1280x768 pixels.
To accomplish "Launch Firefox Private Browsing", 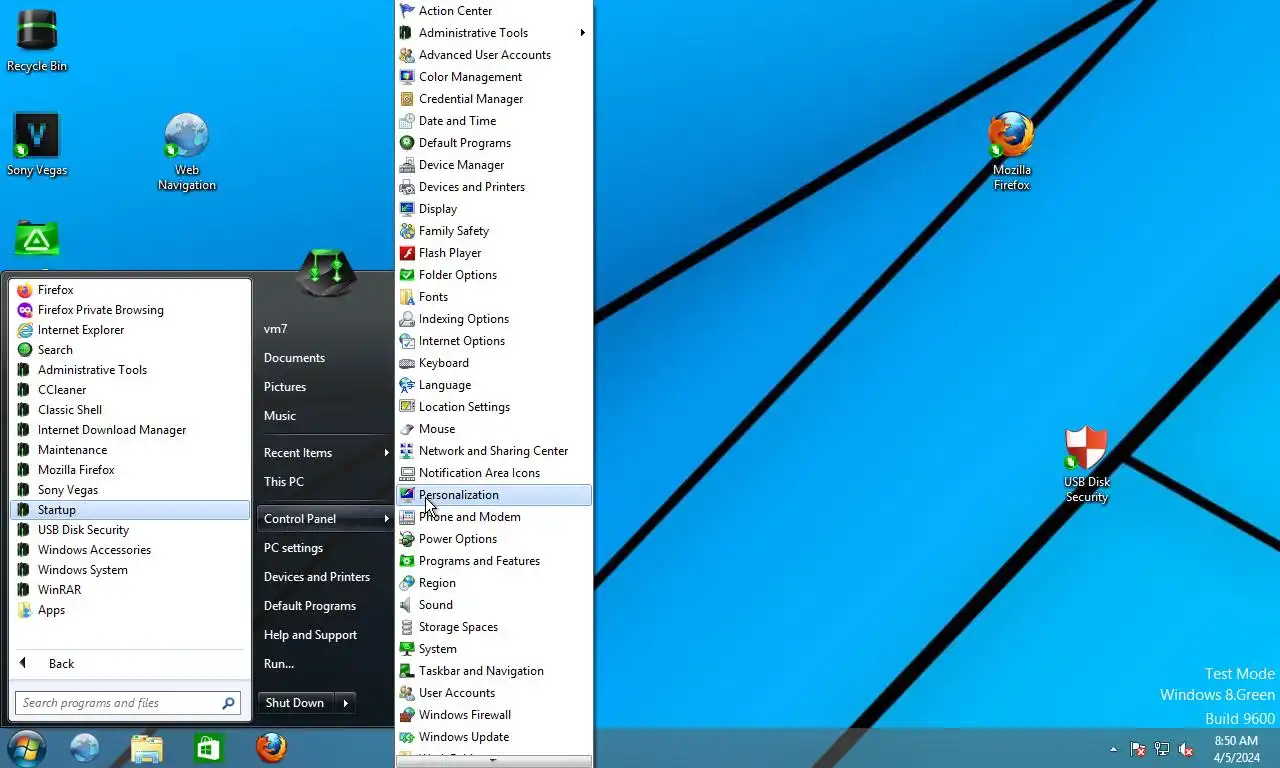I will point(130,310).
